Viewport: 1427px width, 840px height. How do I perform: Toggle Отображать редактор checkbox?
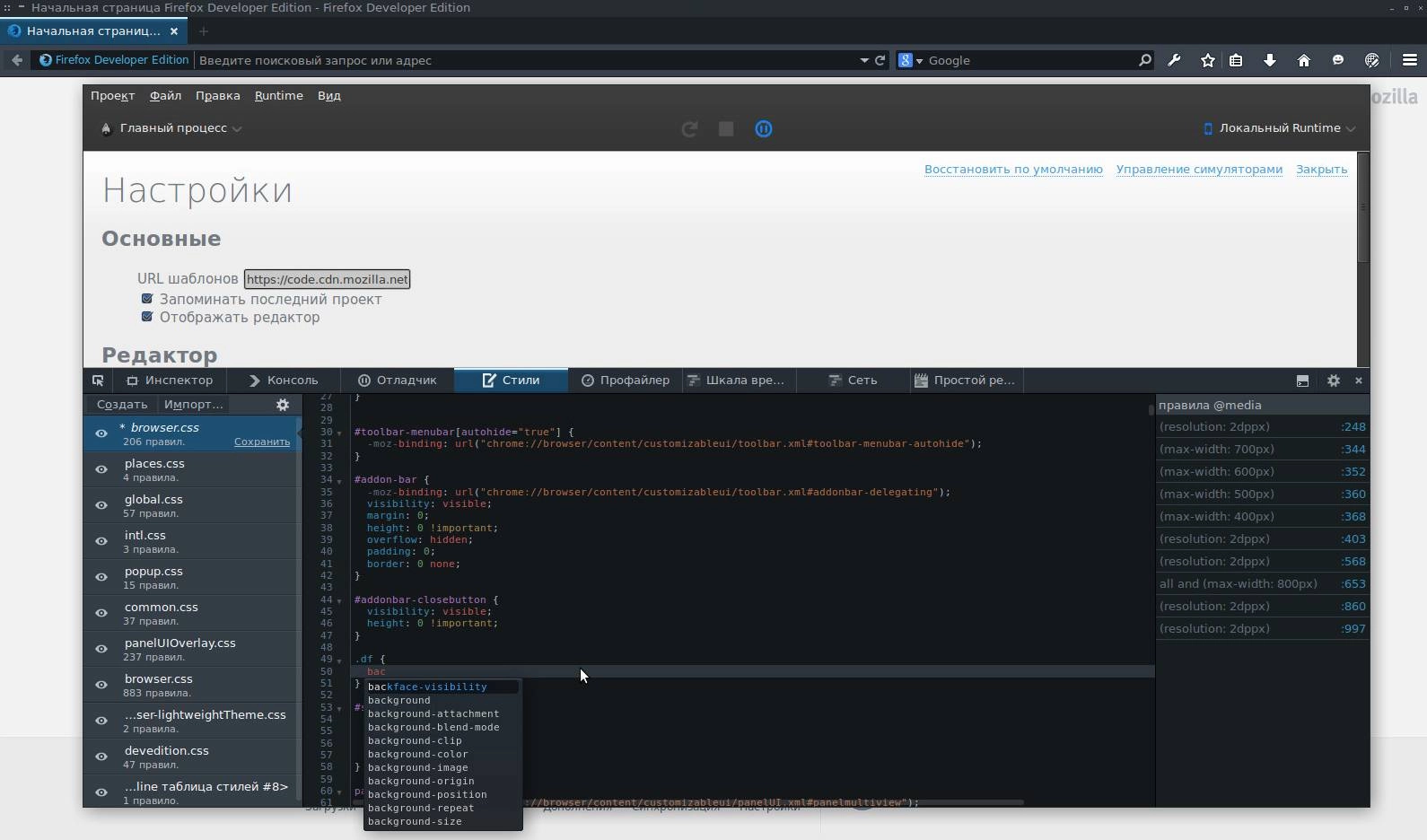click(147, 317)
